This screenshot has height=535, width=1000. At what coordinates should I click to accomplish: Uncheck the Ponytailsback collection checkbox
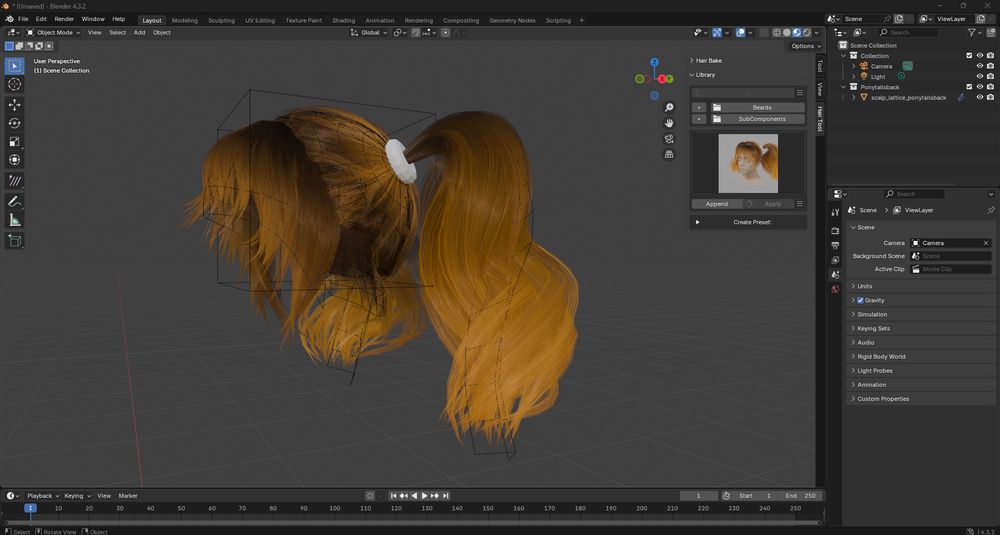(969, 87)
